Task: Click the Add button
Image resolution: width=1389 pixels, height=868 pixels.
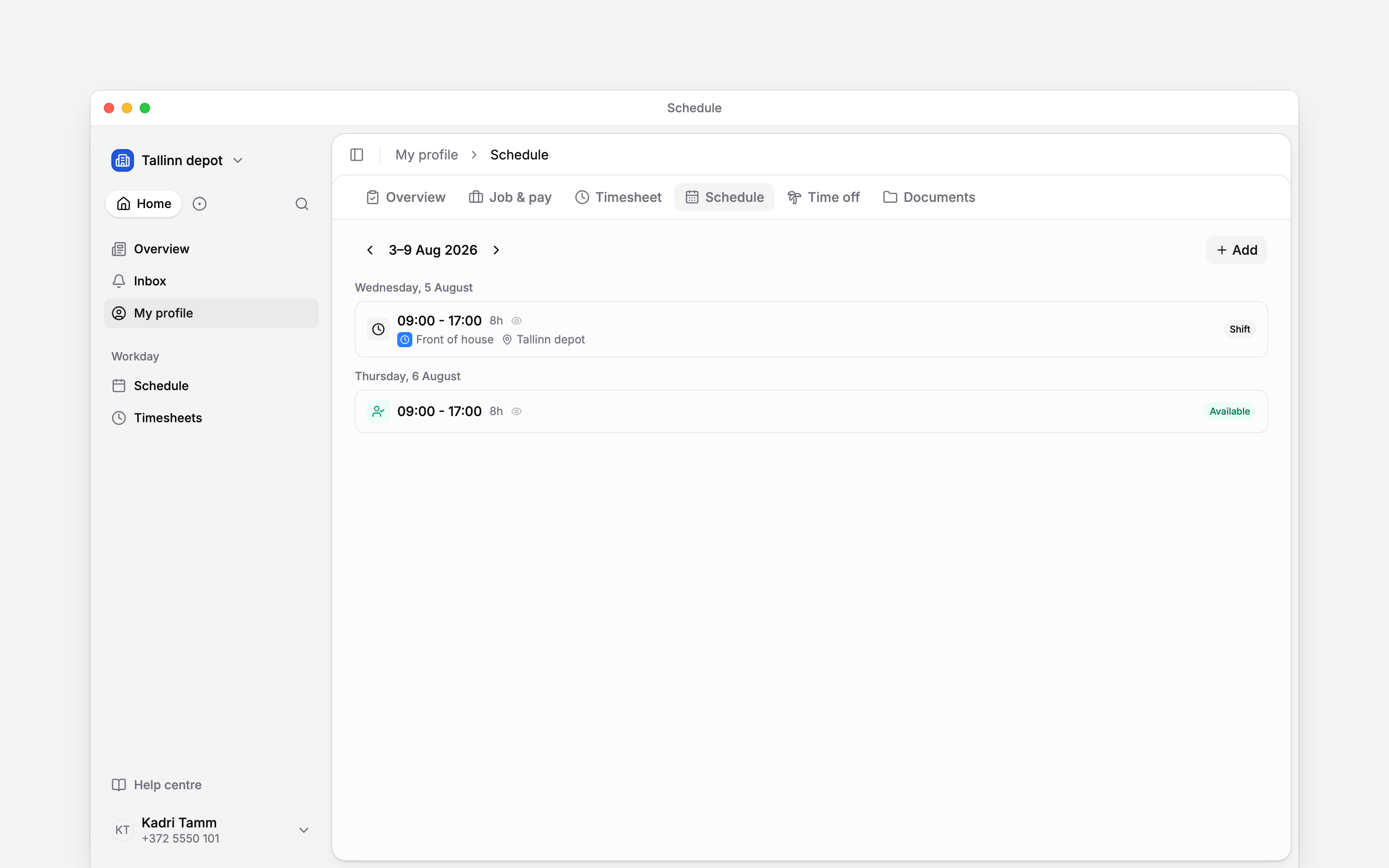Action: click(x=1236, y=250)
